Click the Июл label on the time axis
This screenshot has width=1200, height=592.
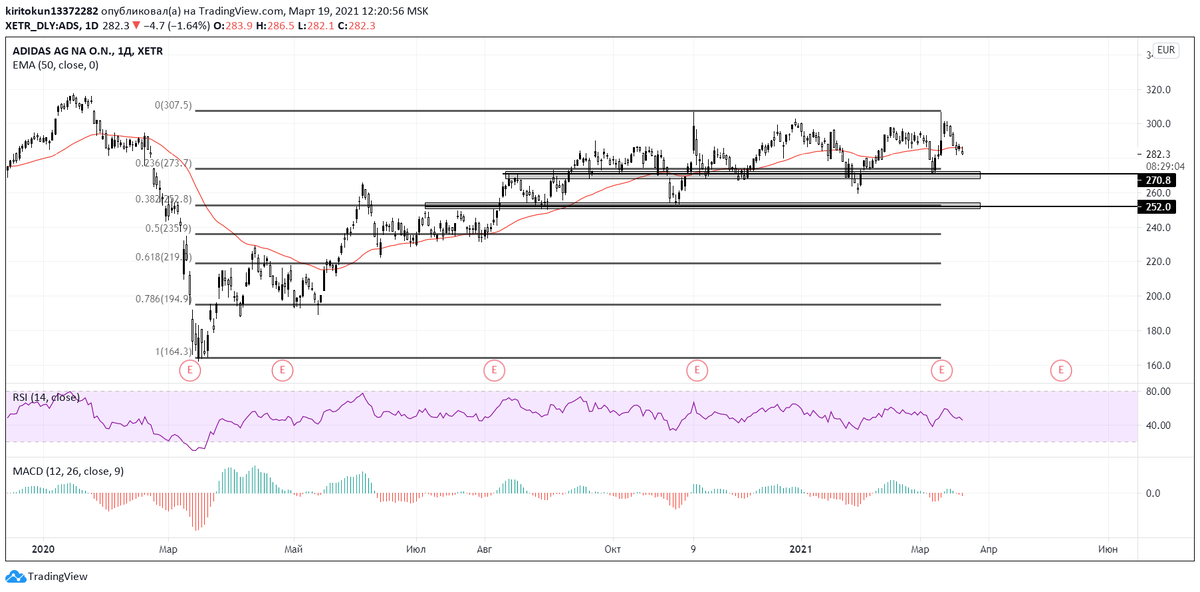pos(418,548)
